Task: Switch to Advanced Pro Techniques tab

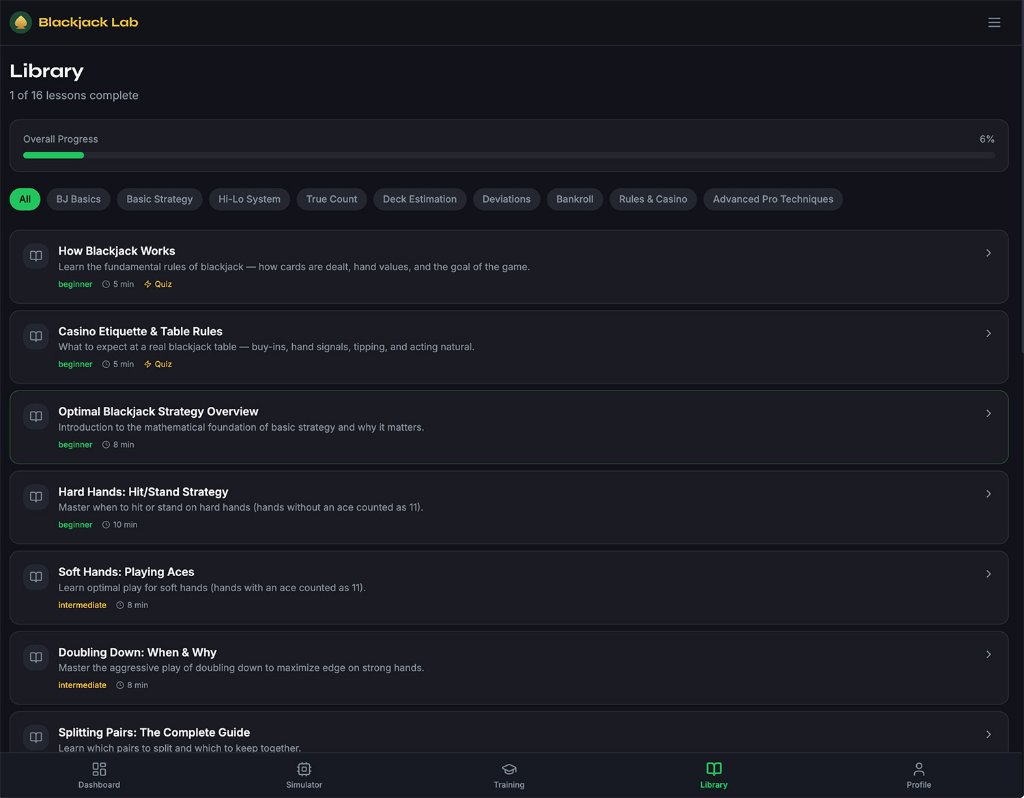Action: tap(772, 199)
